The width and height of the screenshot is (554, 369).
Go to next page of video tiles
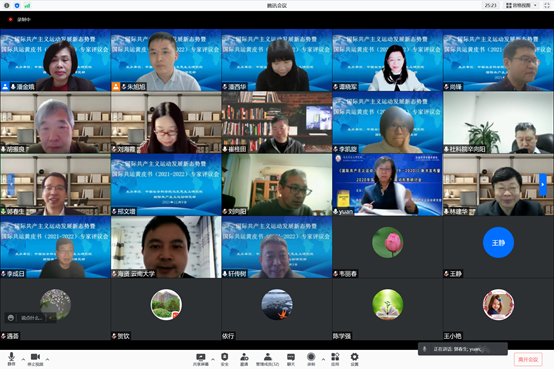coord(543,184)
